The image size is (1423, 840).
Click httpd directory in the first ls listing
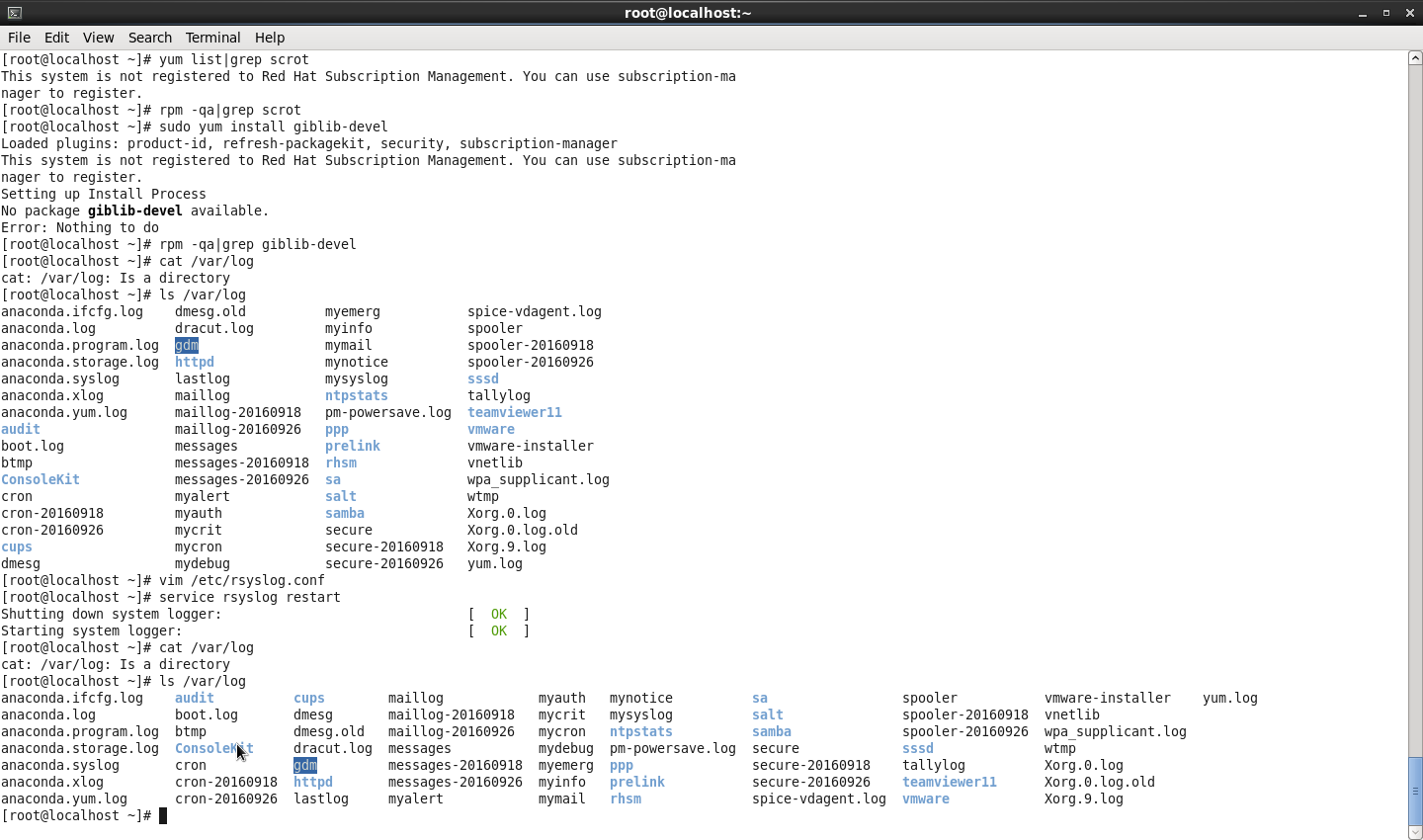pyautogui.click(x=195, y=362)
